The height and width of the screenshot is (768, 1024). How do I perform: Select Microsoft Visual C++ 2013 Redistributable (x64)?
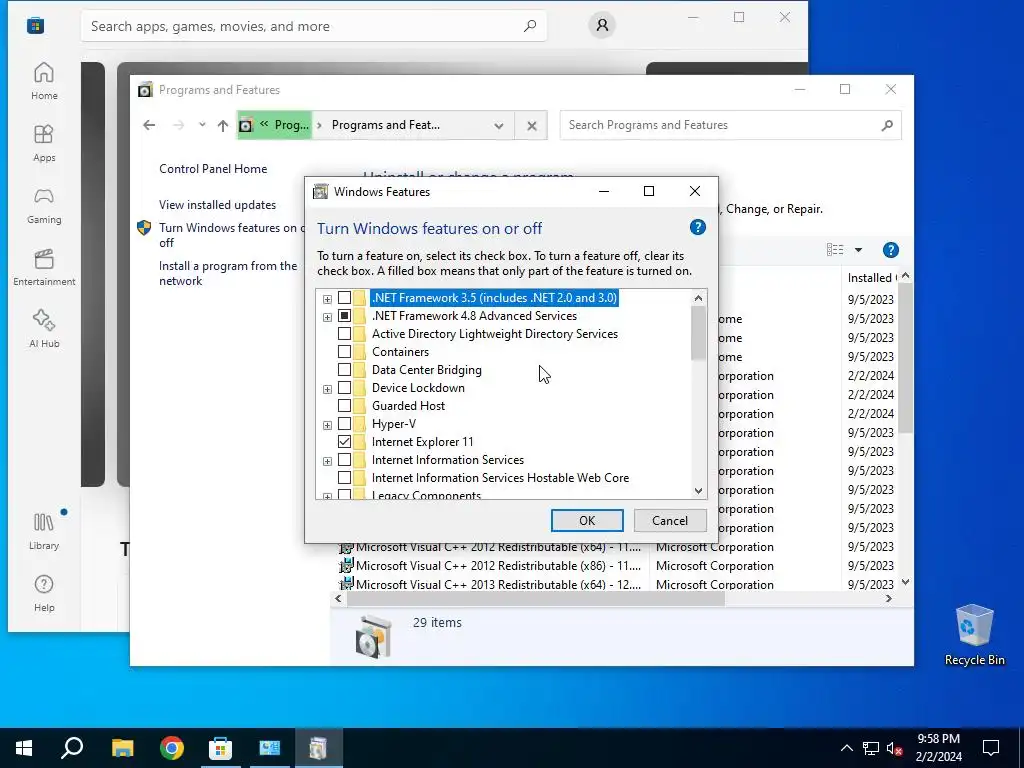tap(498, 584)
